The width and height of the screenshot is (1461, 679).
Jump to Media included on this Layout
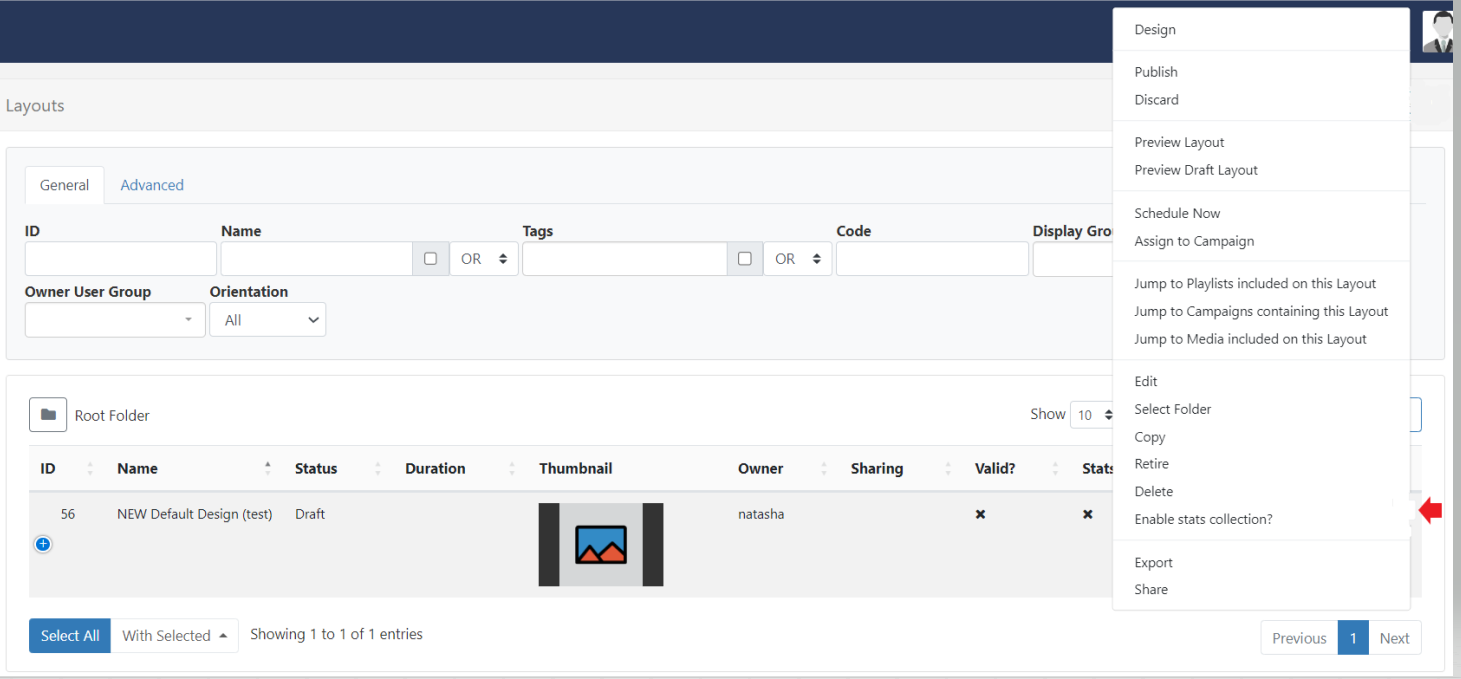tap(1250, 339)
